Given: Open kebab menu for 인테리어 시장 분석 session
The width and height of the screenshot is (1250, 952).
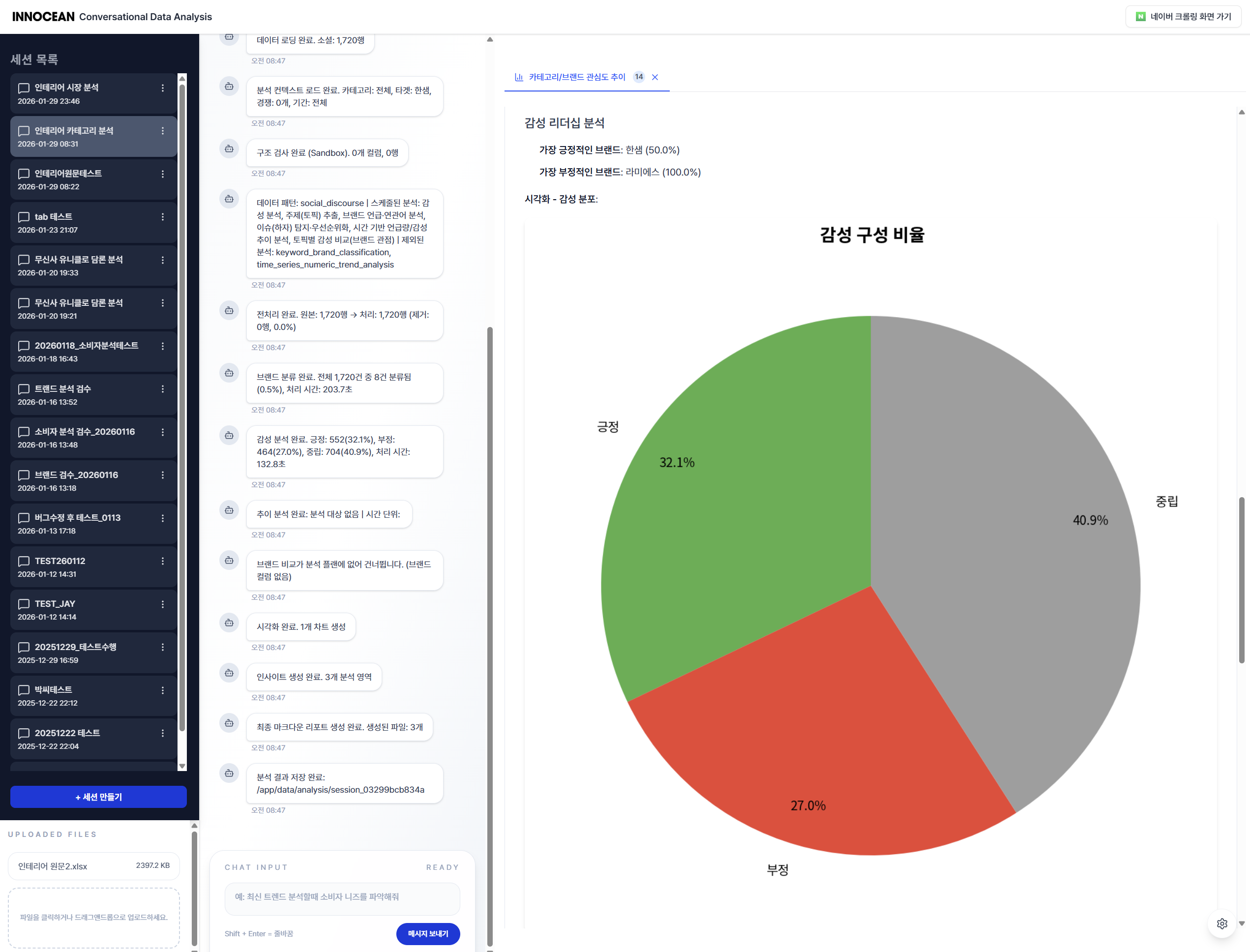Looking at the screenshot, I should 163,88.
